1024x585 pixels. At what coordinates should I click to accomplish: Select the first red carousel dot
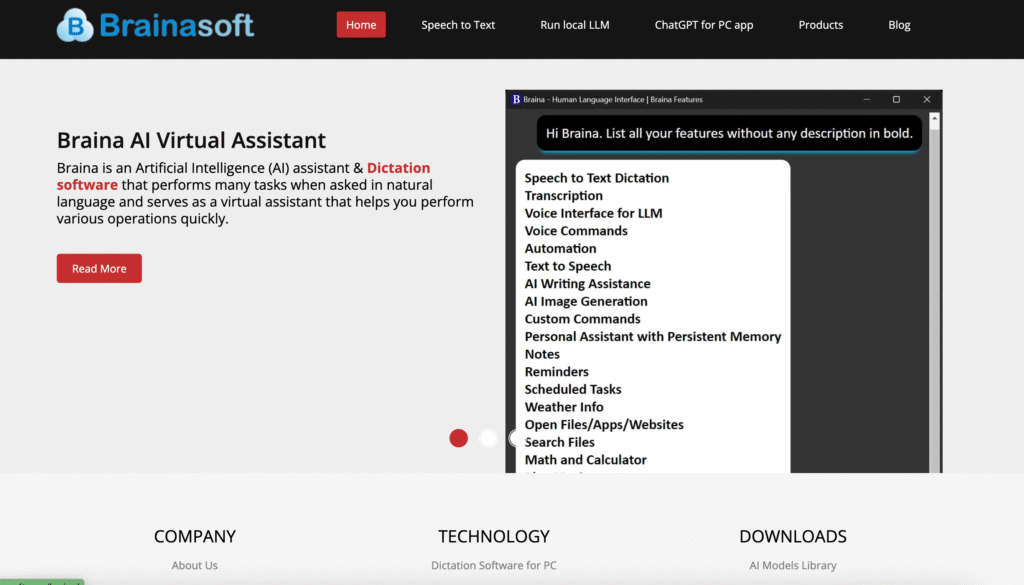458,438
